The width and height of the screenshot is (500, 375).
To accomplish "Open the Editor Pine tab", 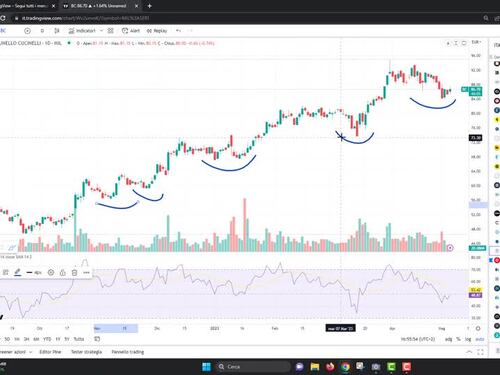I will coord(50,352).
